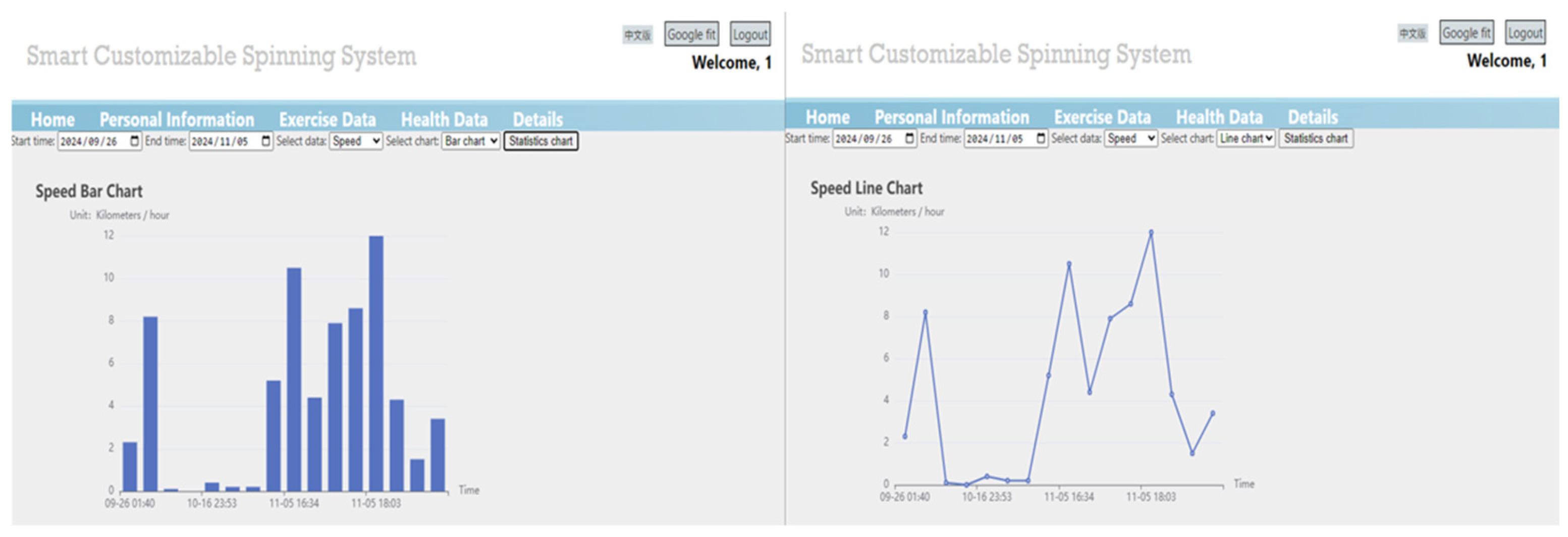Open calendar picker in left Start time field
This screenshot has width=1568, height=537.
point(135,141)
